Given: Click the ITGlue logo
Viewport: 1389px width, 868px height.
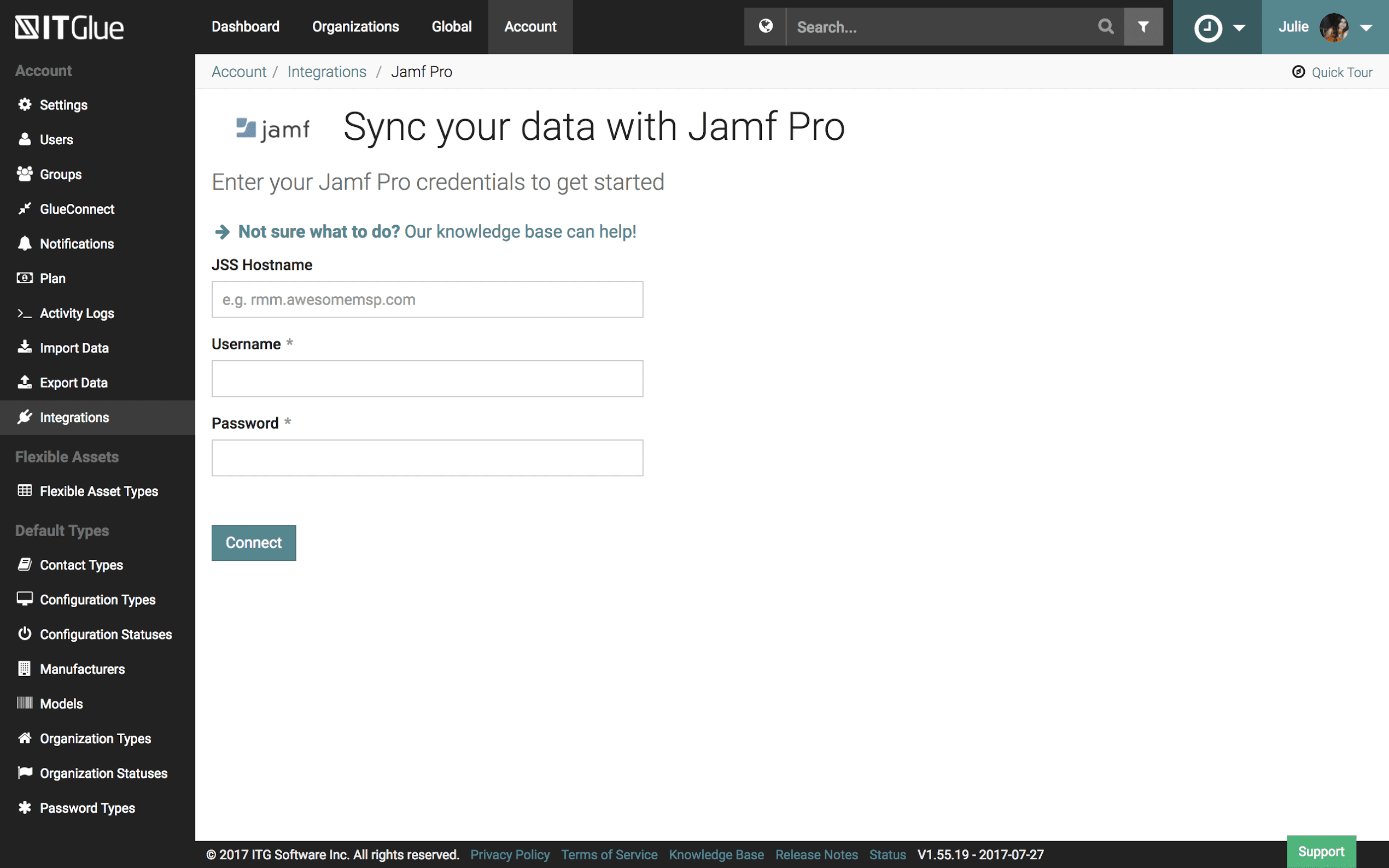Looking at the screenshot, I should [x=69, y=27].
